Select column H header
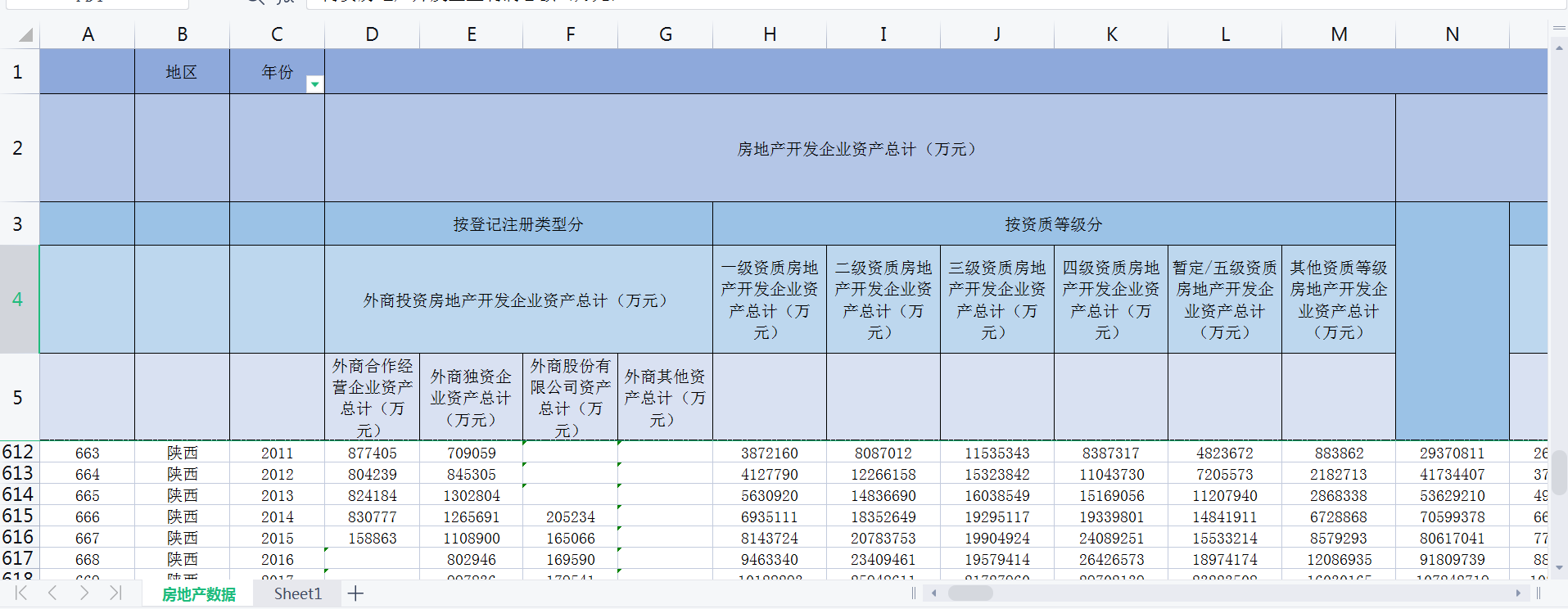 pos(770,34)
